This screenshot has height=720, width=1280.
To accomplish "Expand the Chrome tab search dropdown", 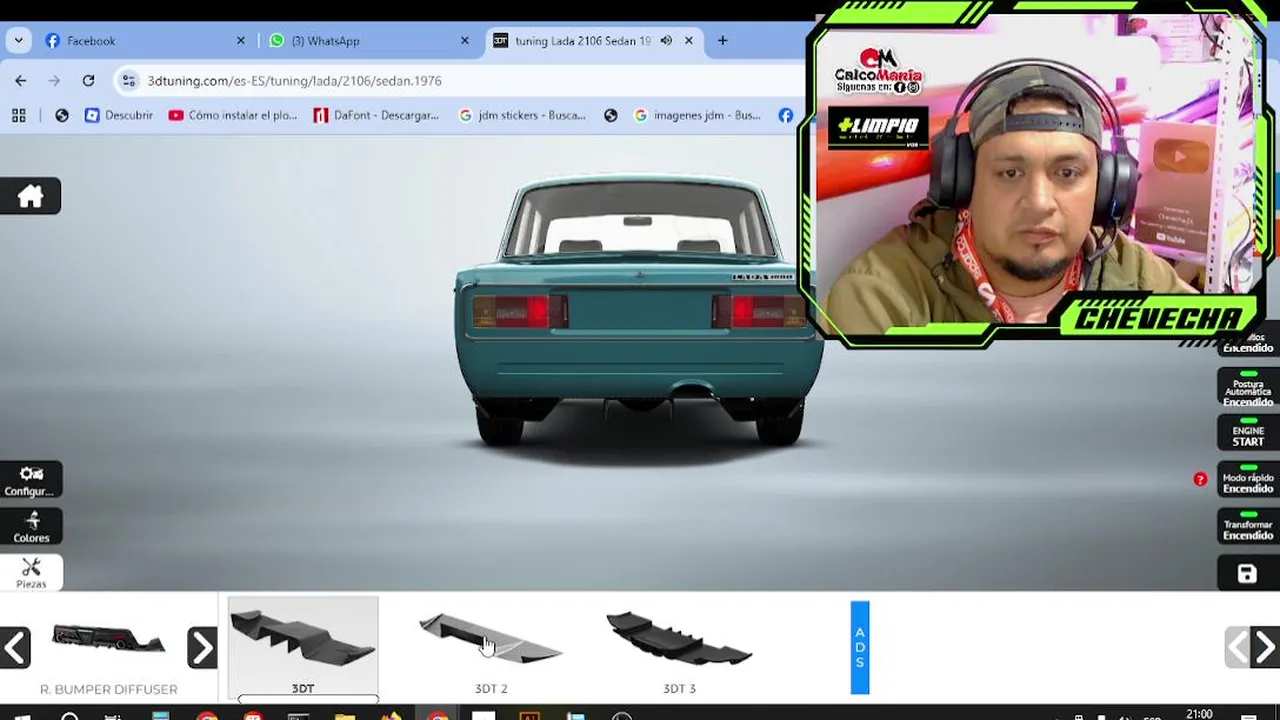I will pyautogui.click(x=18, y=41).
